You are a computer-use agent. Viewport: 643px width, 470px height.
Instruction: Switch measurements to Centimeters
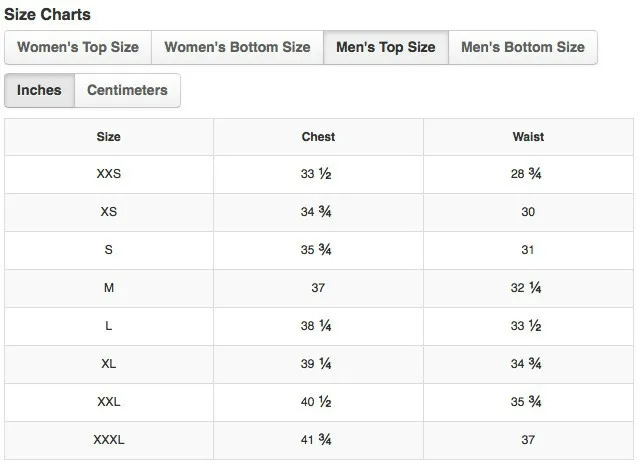(128, 90)
